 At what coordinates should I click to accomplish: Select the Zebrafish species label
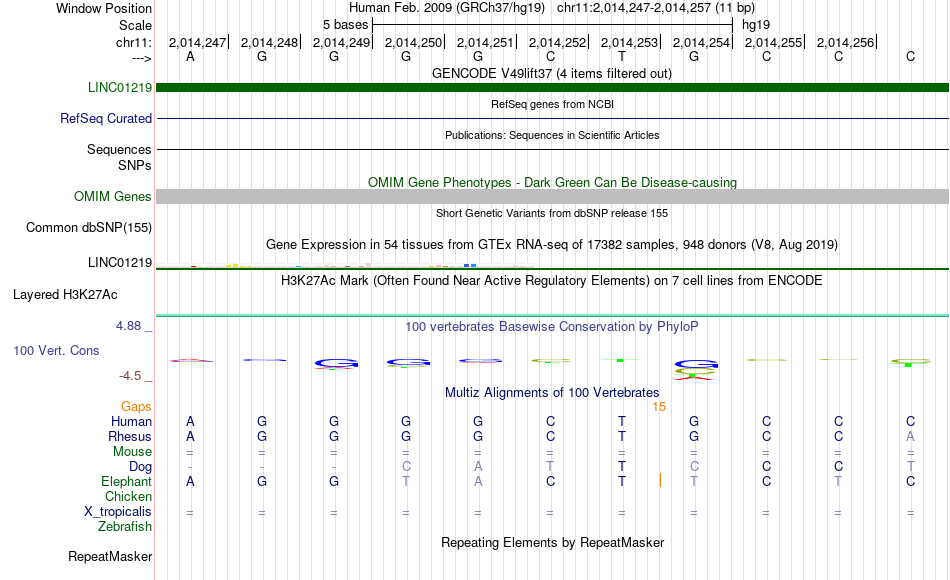click(x=125, y=526)
